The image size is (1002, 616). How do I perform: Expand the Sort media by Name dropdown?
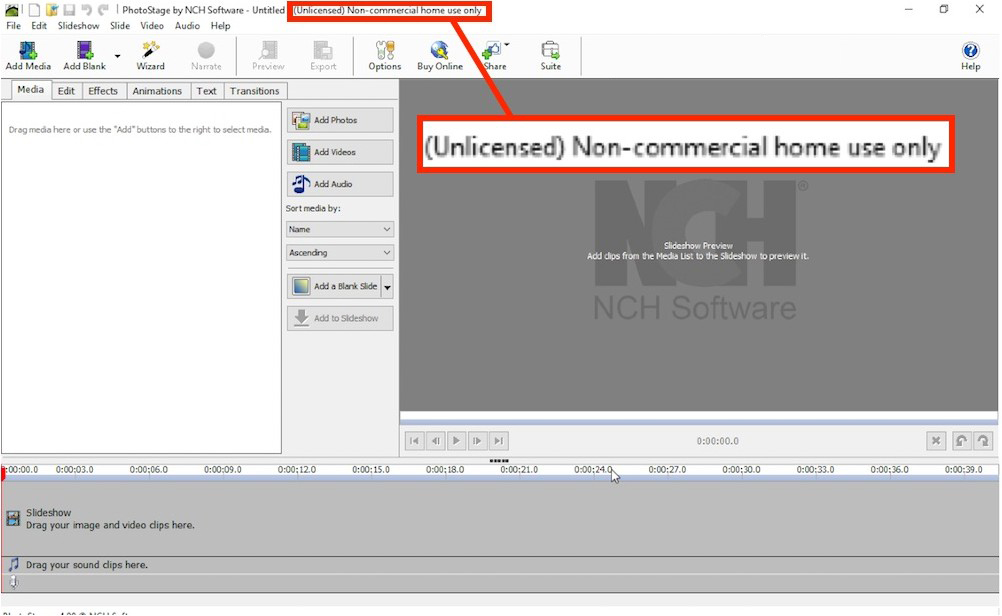(340, 229)
